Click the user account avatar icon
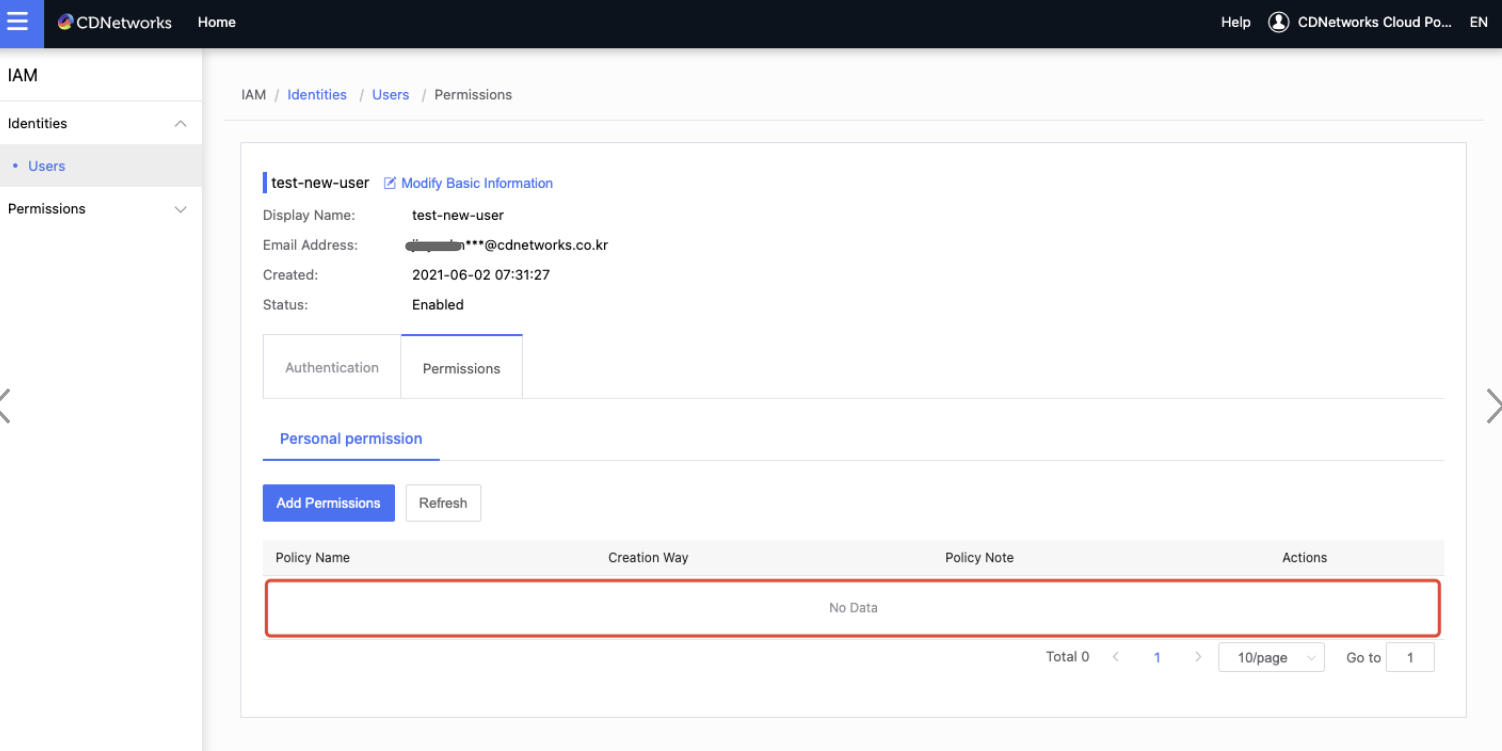 tap(1278, 22)
